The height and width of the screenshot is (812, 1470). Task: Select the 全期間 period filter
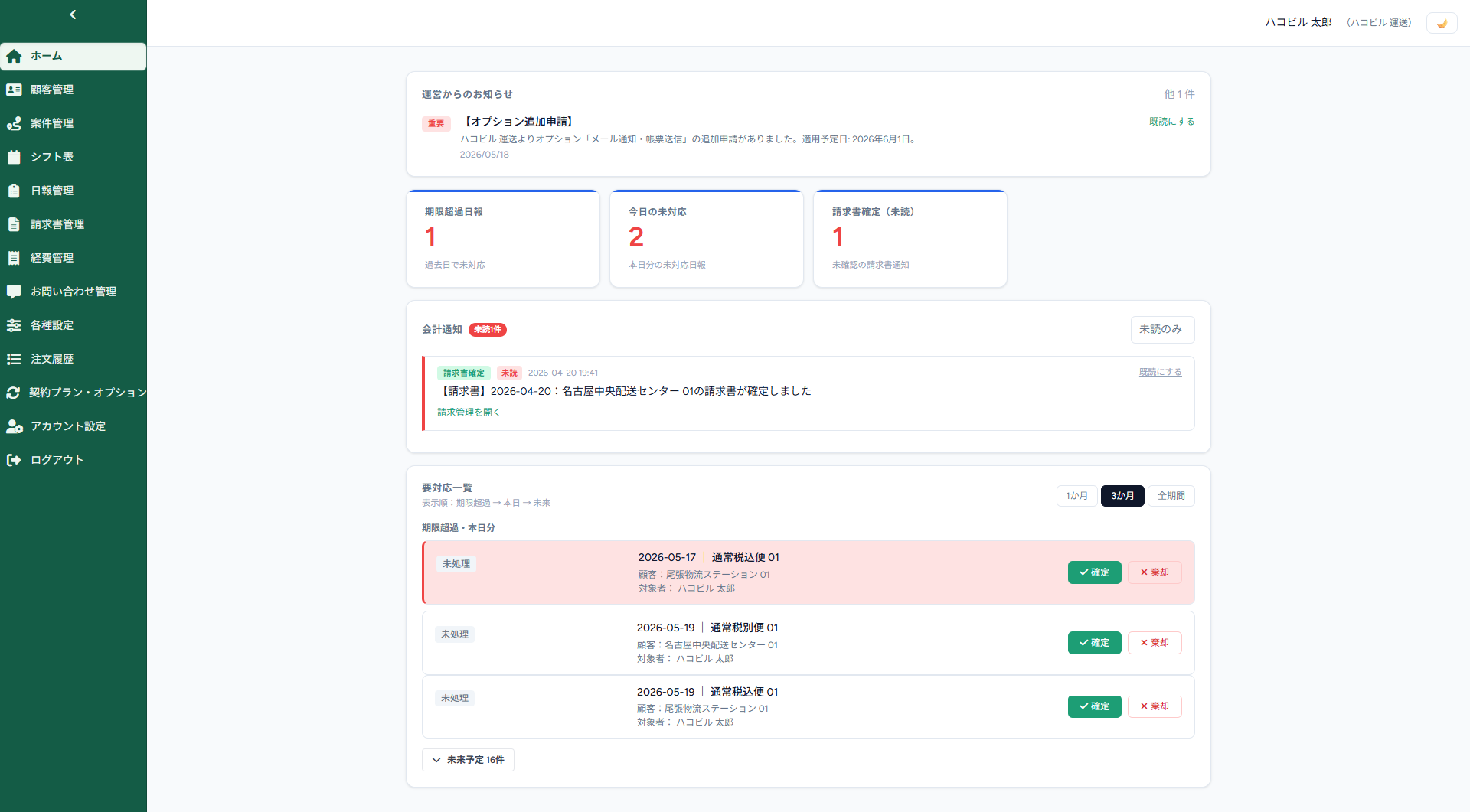click(x=1171, y=496)
